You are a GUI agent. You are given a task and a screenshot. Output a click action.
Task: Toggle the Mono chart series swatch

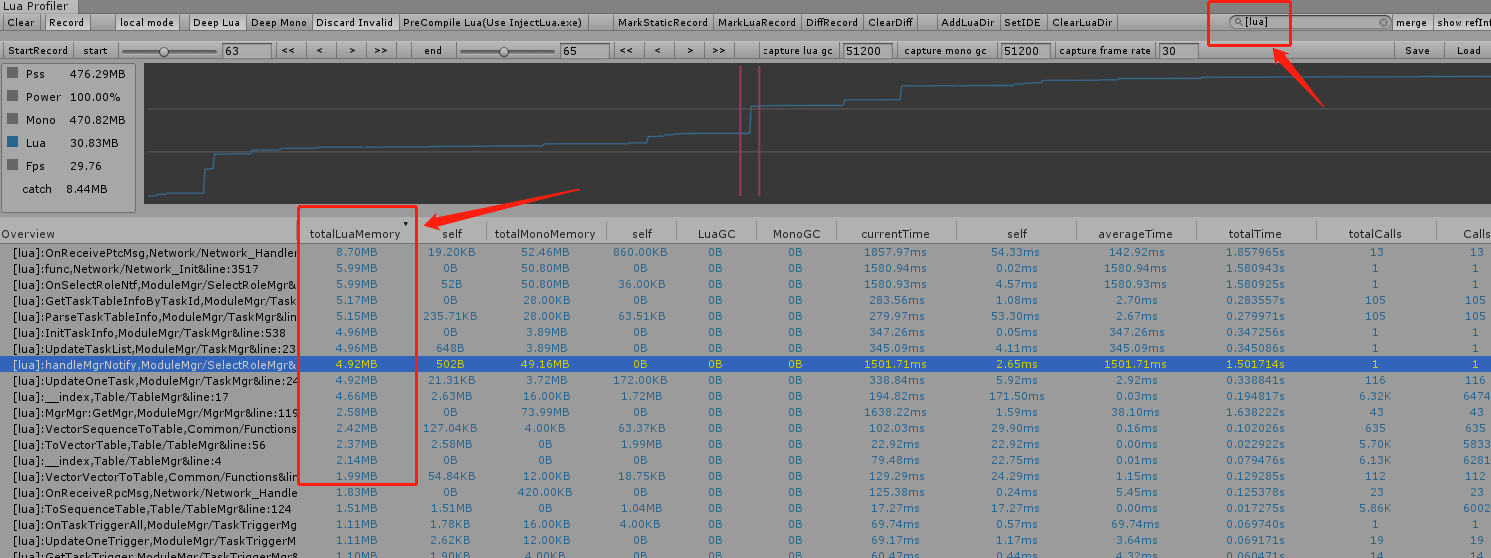[x=13, y=120]
